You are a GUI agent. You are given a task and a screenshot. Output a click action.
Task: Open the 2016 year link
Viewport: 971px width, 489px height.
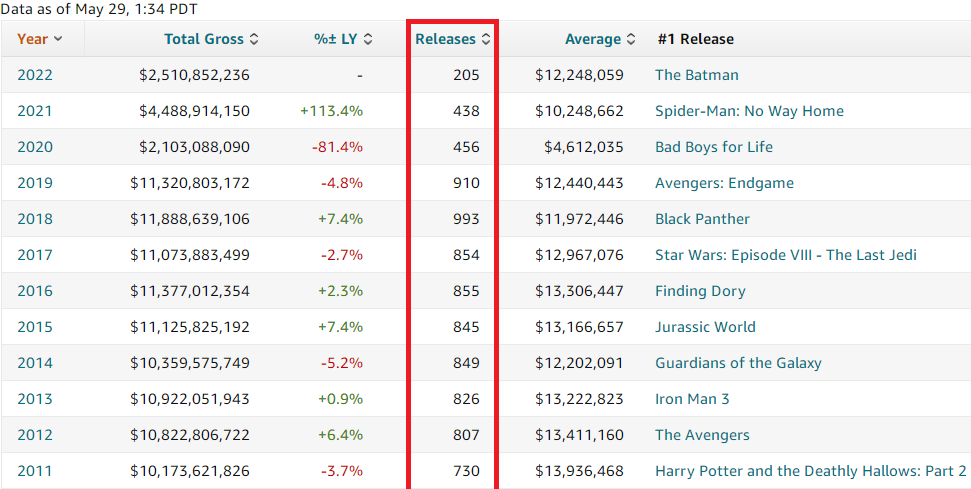35,291
